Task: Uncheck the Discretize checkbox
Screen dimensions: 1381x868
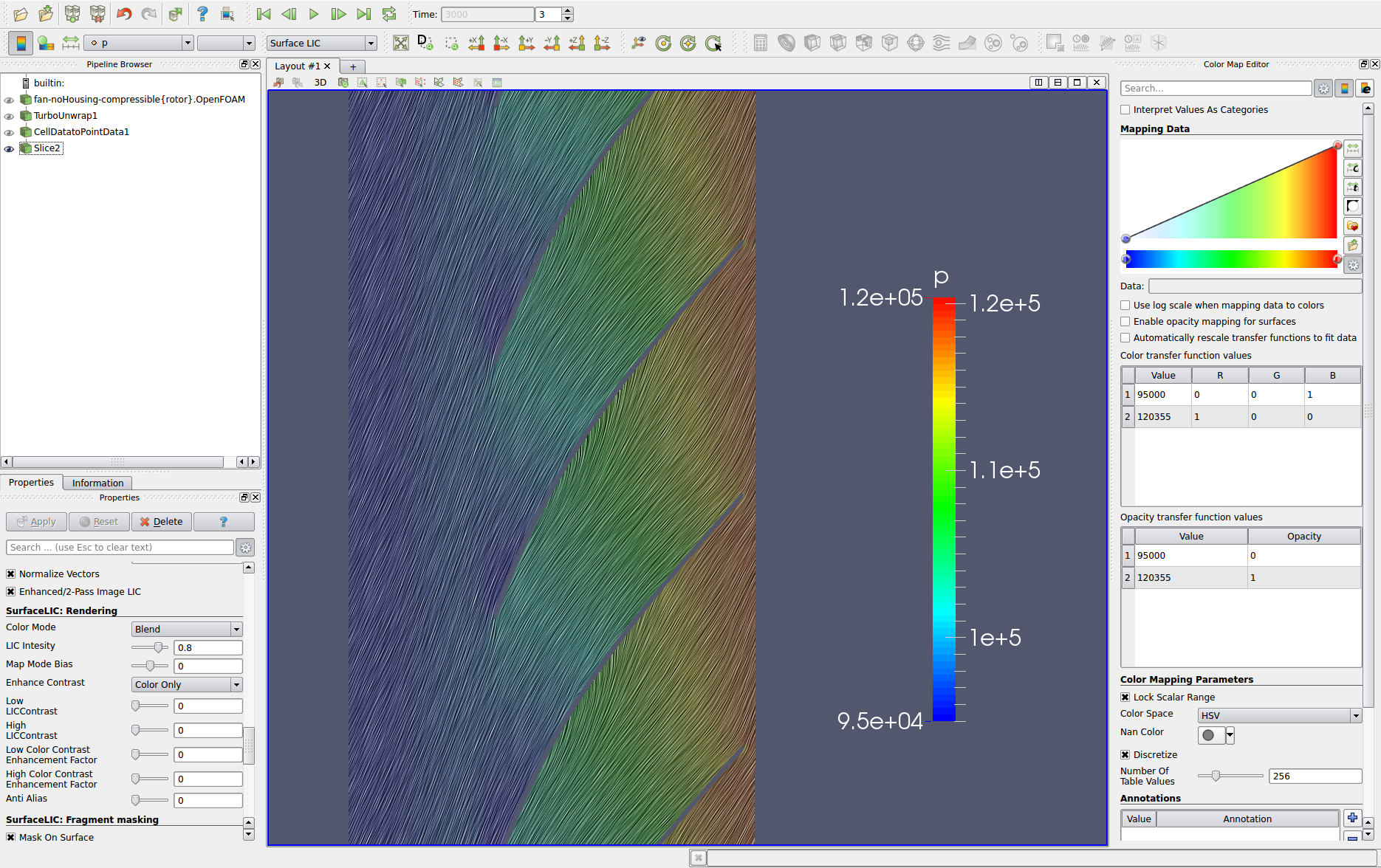Action: click(x=1125, y=755)
